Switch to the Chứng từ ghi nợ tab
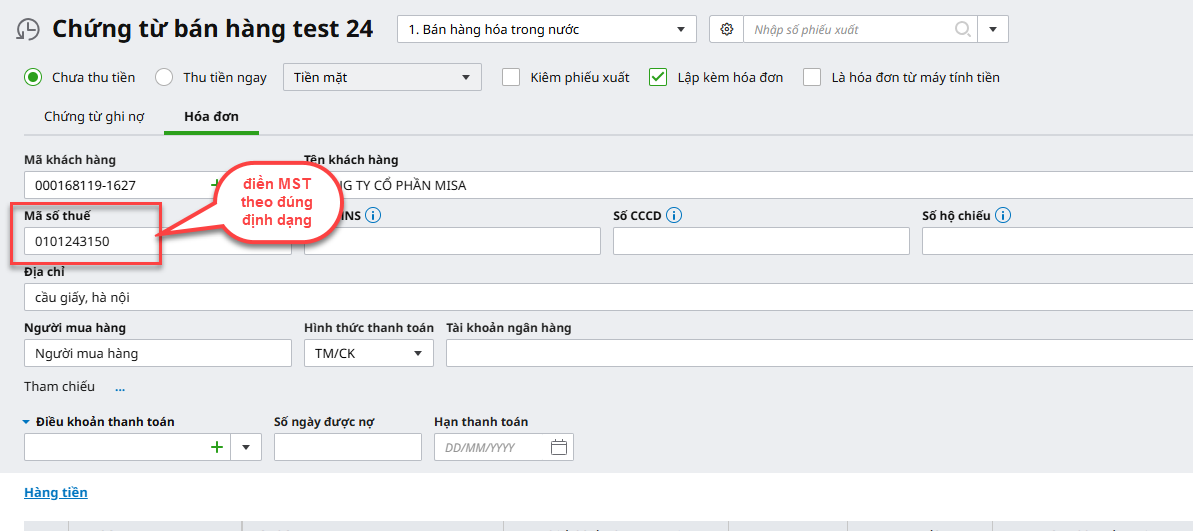The width and height of the screenshot is (1193, 531). click(x=94, y=117)
